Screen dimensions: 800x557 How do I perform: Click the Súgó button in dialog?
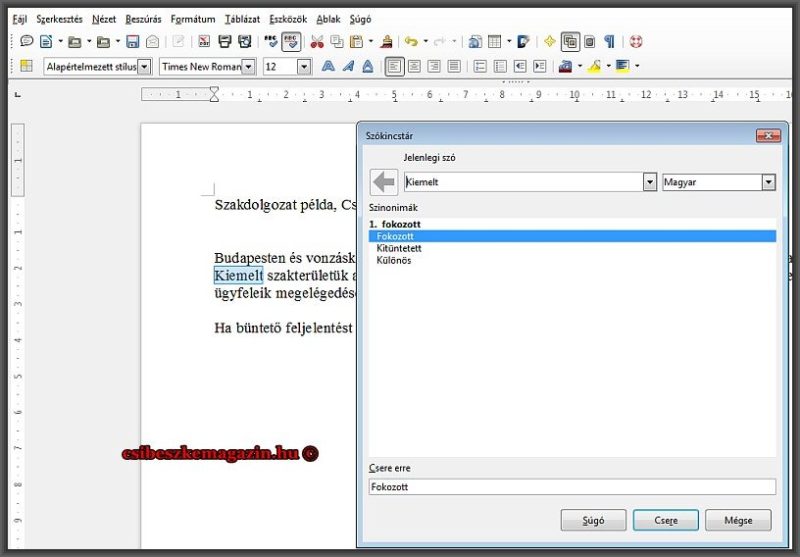click(x=593, y=520)
